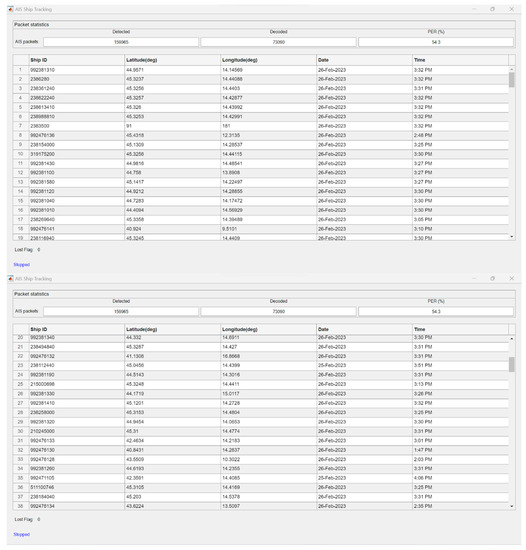Click the Ship ID column header in the upper window
Screen dimensions: 526x550
pyautogui.click(x=76, y=60)
